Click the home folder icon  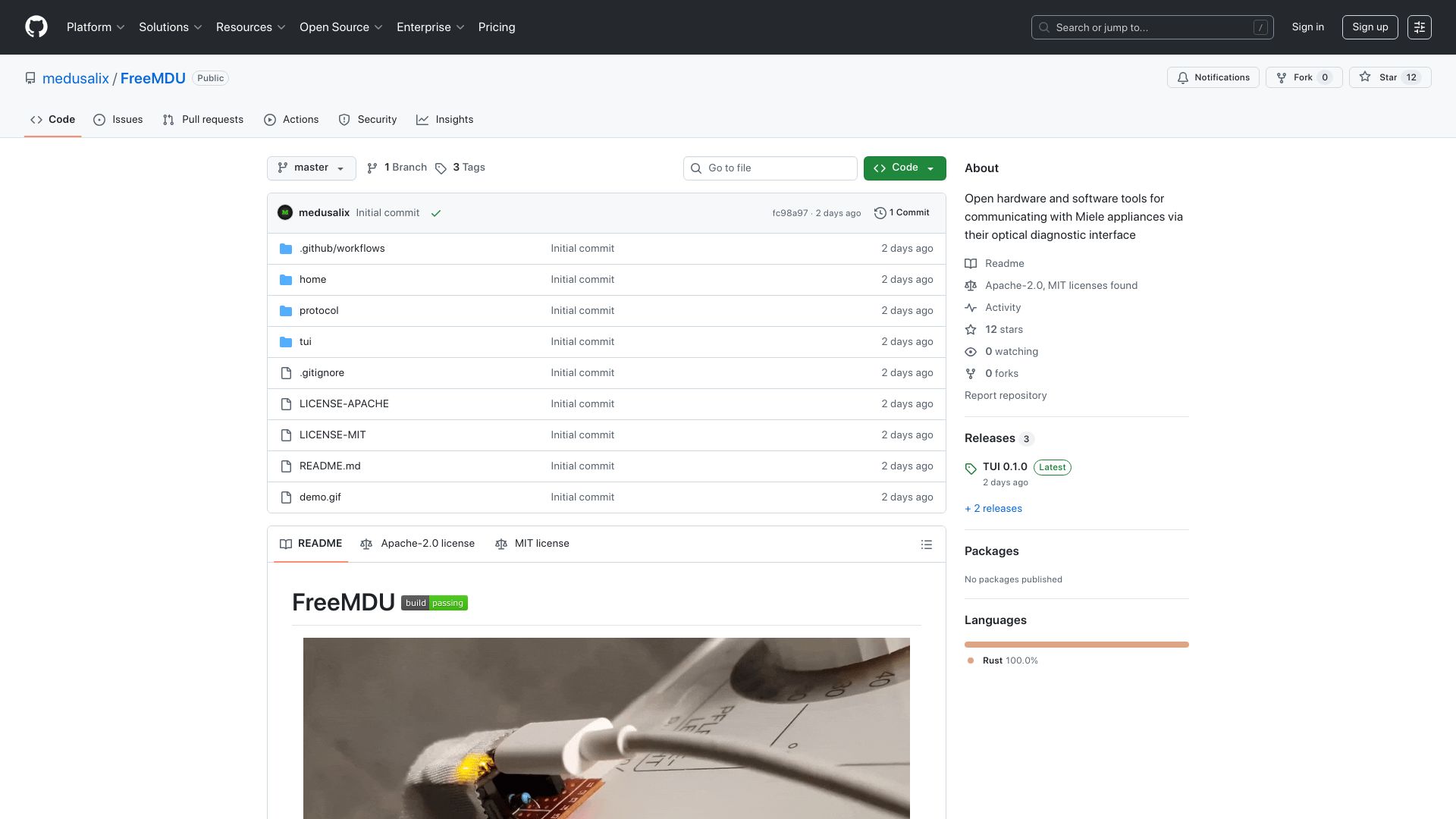286,280
